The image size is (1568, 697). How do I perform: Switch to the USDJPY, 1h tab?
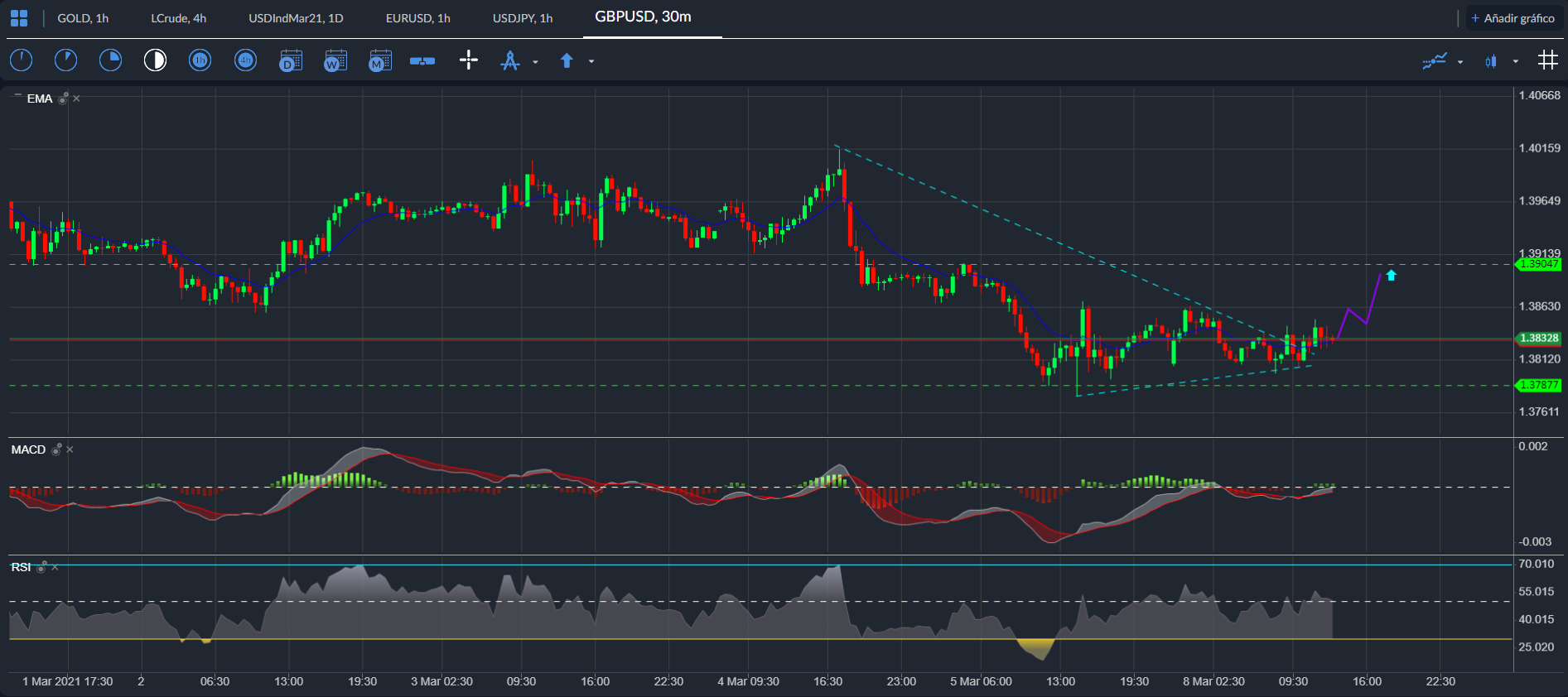[523, 18]
